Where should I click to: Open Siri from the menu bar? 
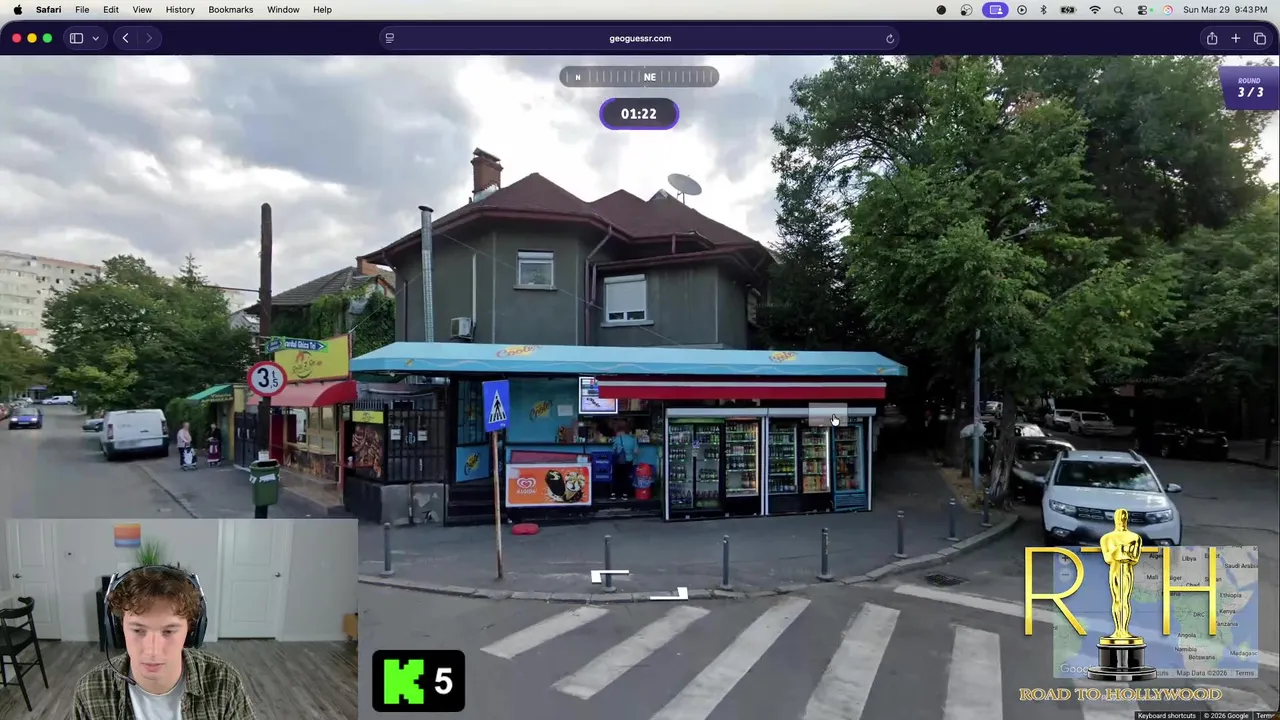1167,10
